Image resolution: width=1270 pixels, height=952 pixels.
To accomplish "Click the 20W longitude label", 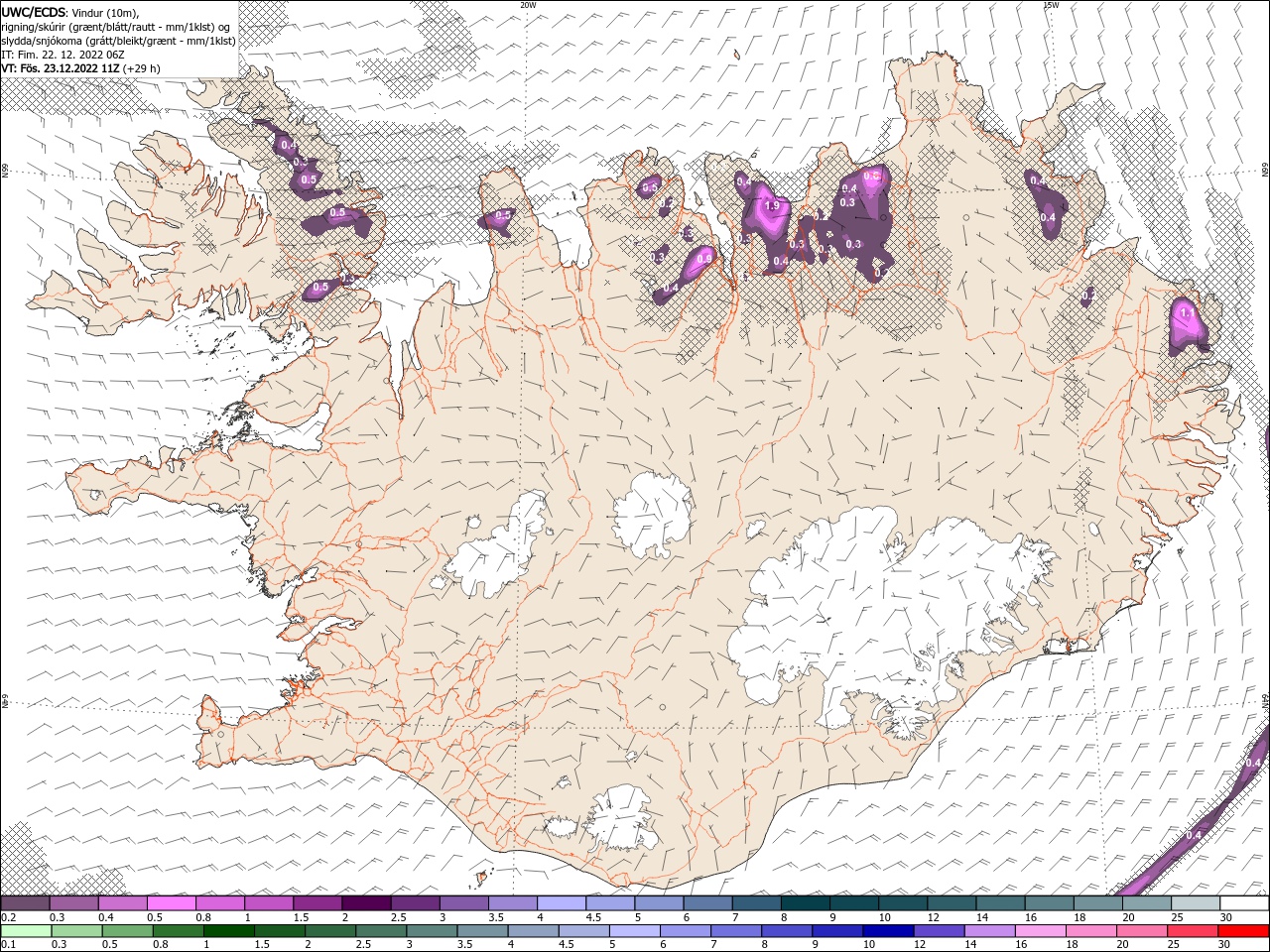I will pyautogui.click(x=528, y=5).
